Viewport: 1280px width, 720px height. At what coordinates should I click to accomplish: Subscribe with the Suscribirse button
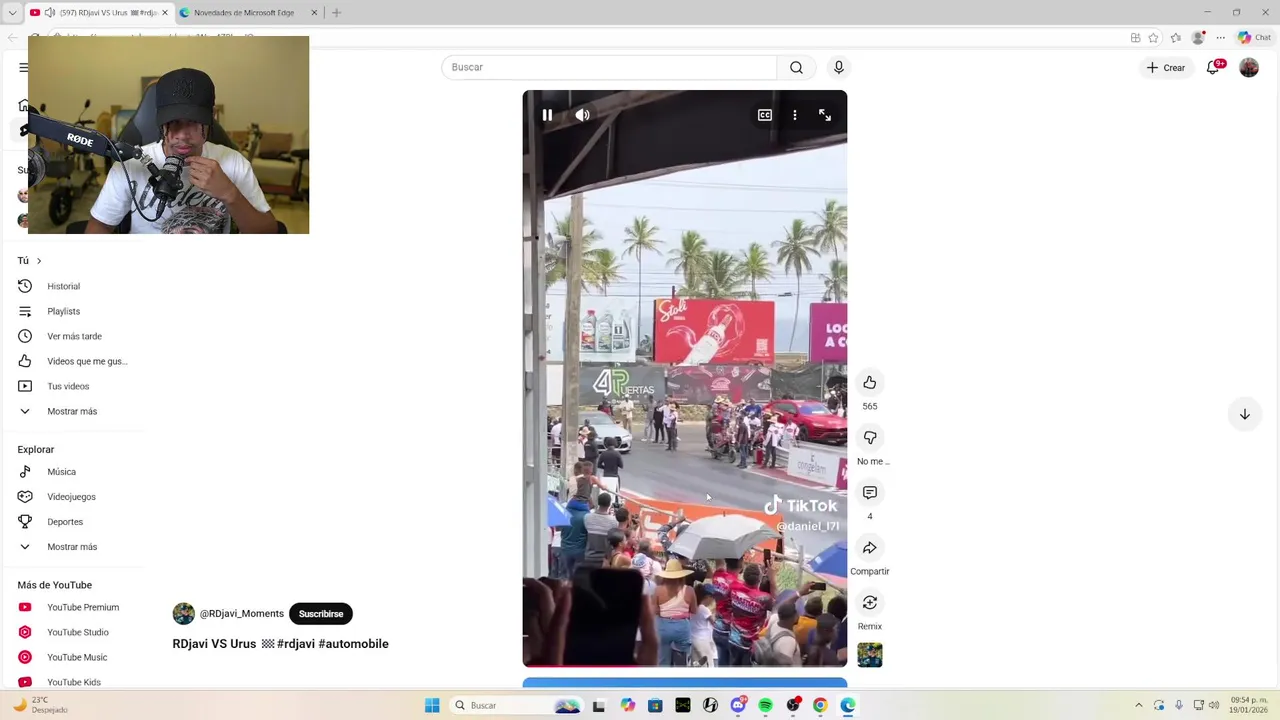click(x=321, y=614)
